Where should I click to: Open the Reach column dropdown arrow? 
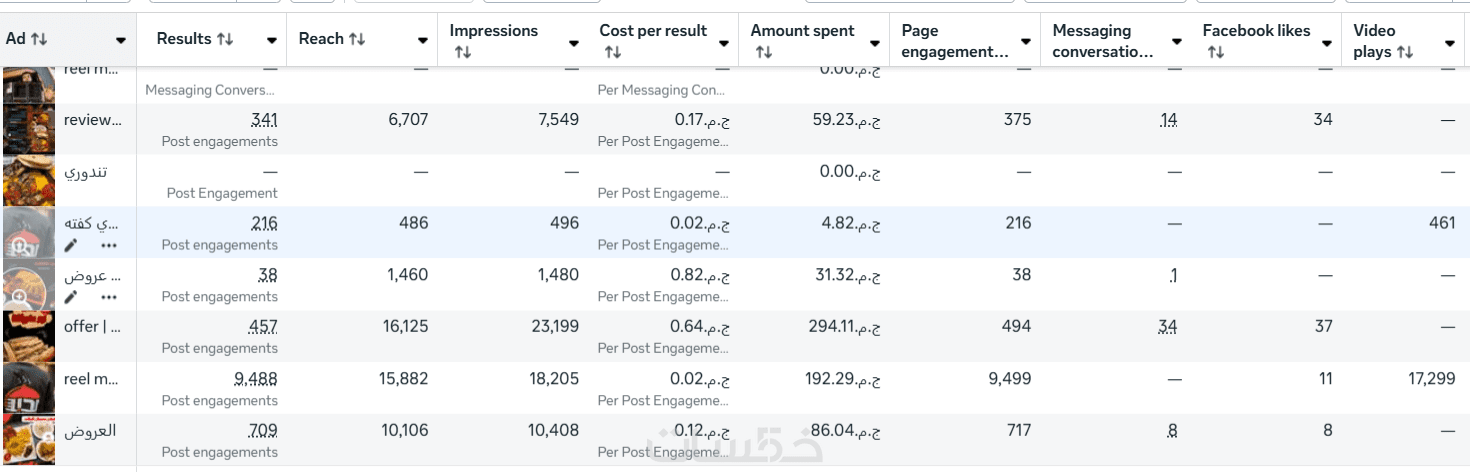[423, 41]
